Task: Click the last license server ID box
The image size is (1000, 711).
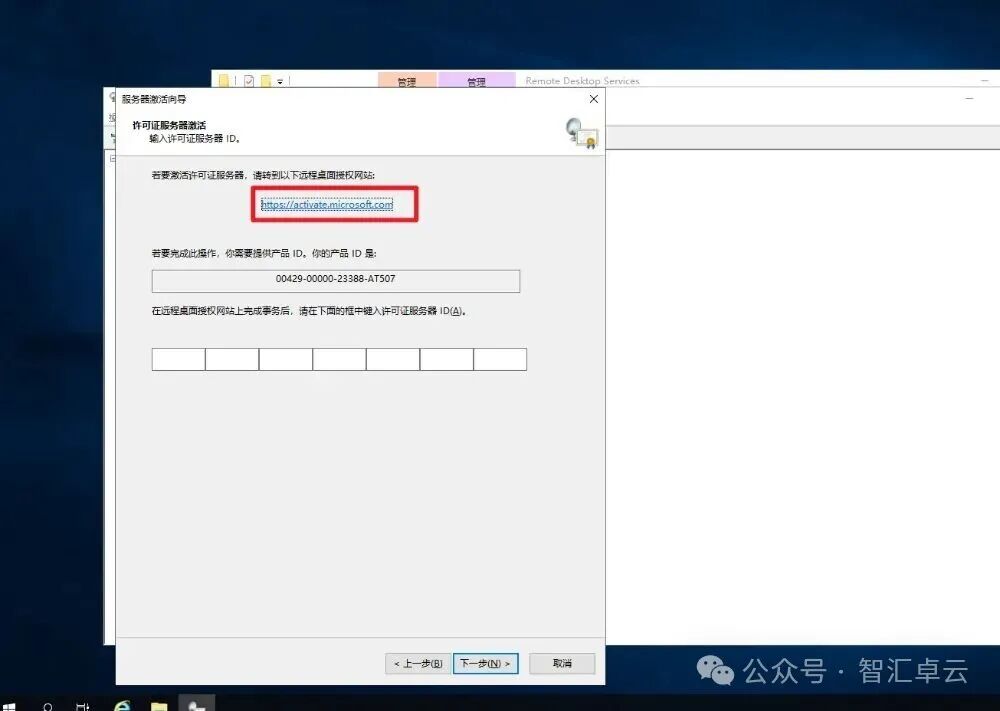Action: tap(500, 359)
